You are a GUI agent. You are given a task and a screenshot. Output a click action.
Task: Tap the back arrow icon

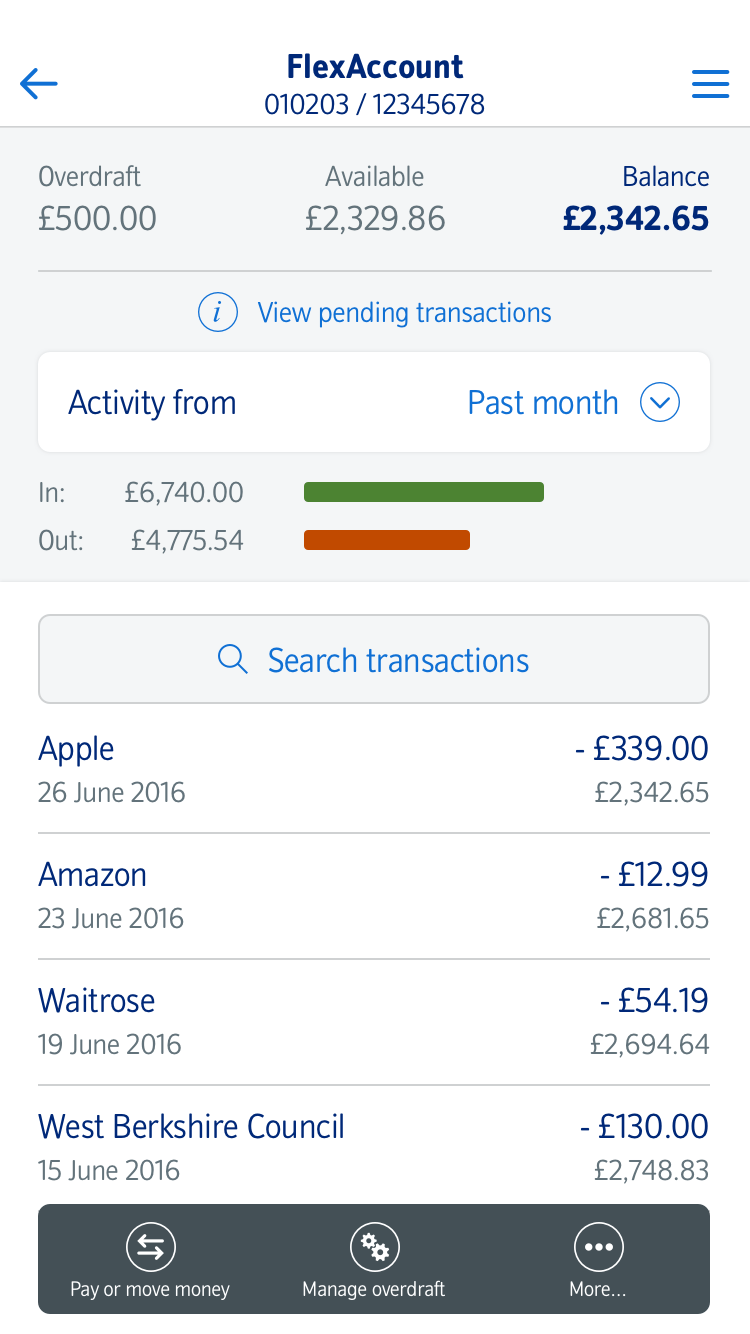pos(39,84)
